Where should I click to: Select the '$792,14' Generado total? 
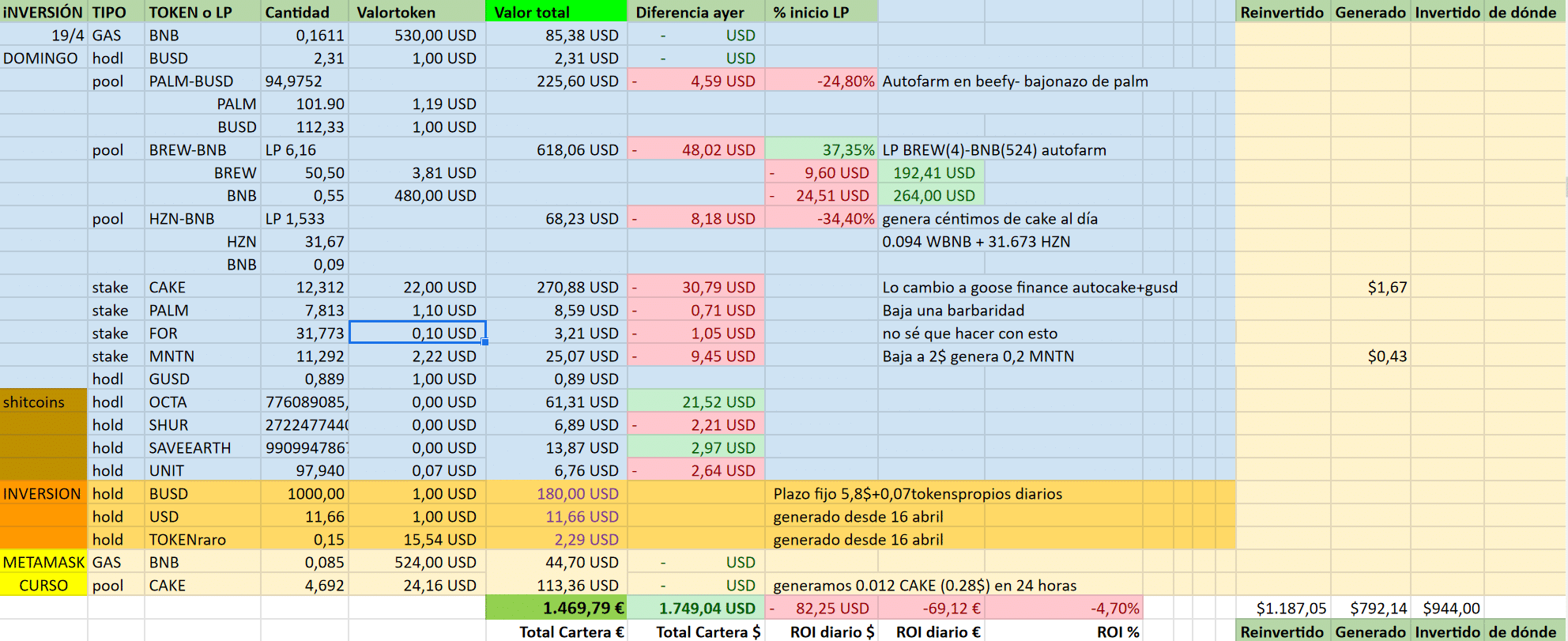tap(1370, 608)
